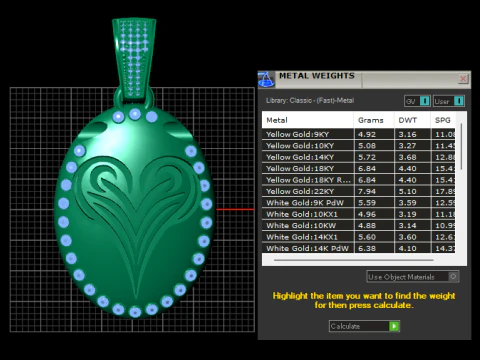
Task: Select Yellow Gold:14KY row
Action: pos(359,157)
